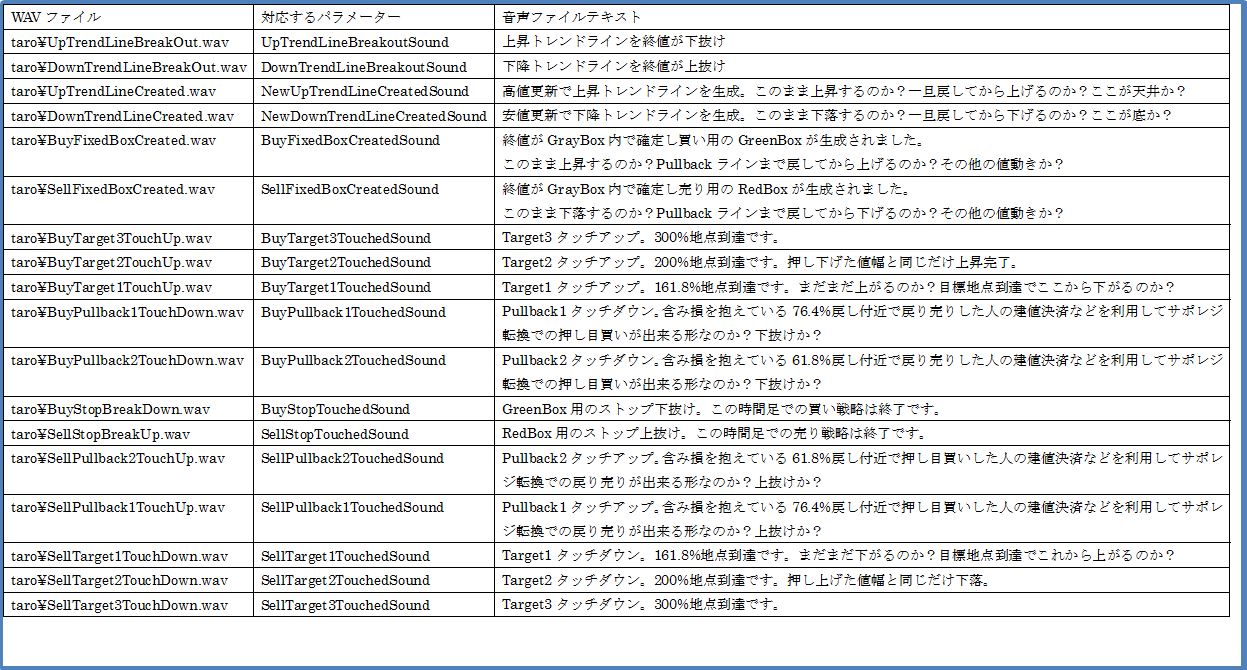The height and width of the screenshot is (670, 1247).
Task: Click the text starting '安値更新で下降トレンドライン'
Action: coord(836,116)
